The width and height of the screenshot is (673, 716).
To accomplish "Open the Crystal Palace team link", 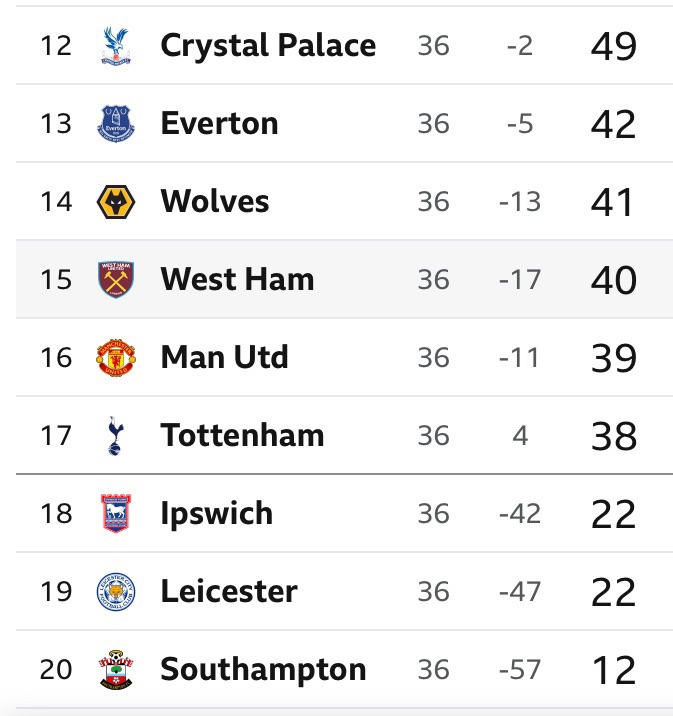I will pos(268,46).
